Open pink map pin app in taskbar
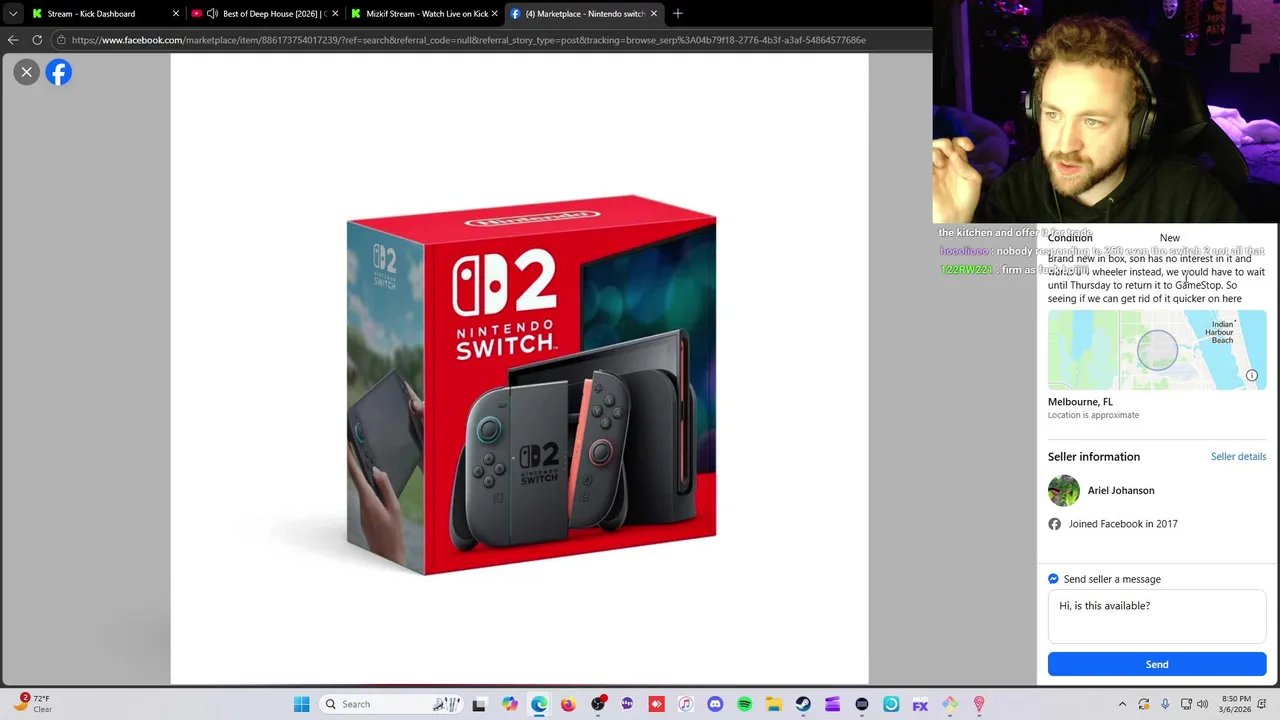 (x=979, y=704)
